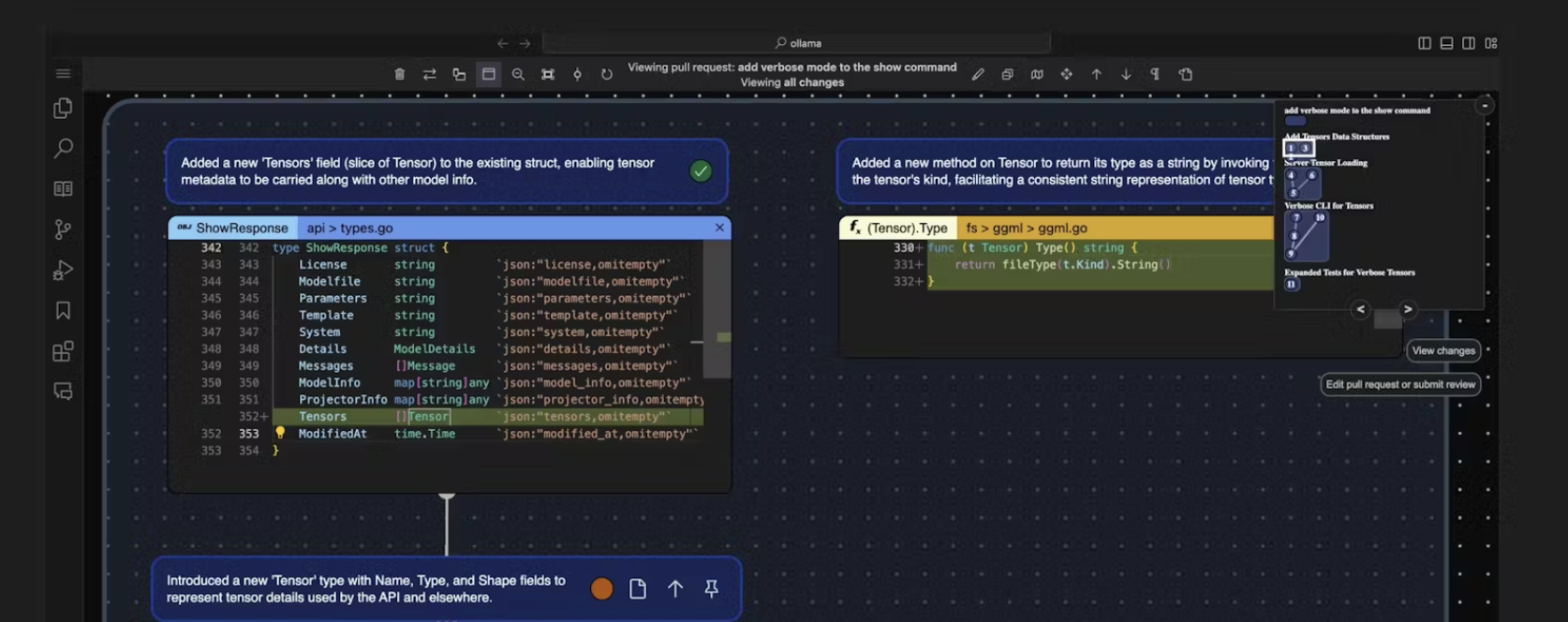This screenshot has width=1568, height=622.
Task: Click Edit pull request or submit review
Action: pyautogui.click(x=1400, y=384)
